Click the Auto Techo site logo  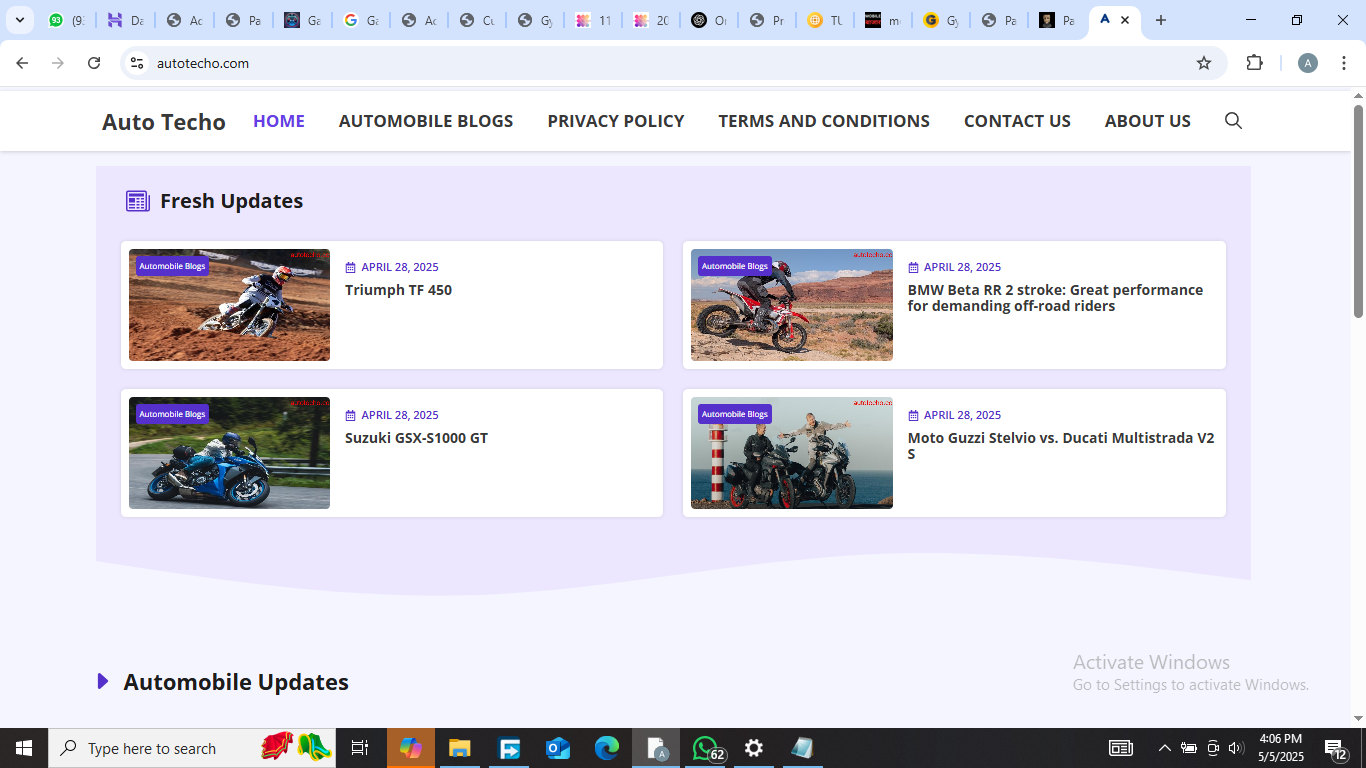(164, 122)
